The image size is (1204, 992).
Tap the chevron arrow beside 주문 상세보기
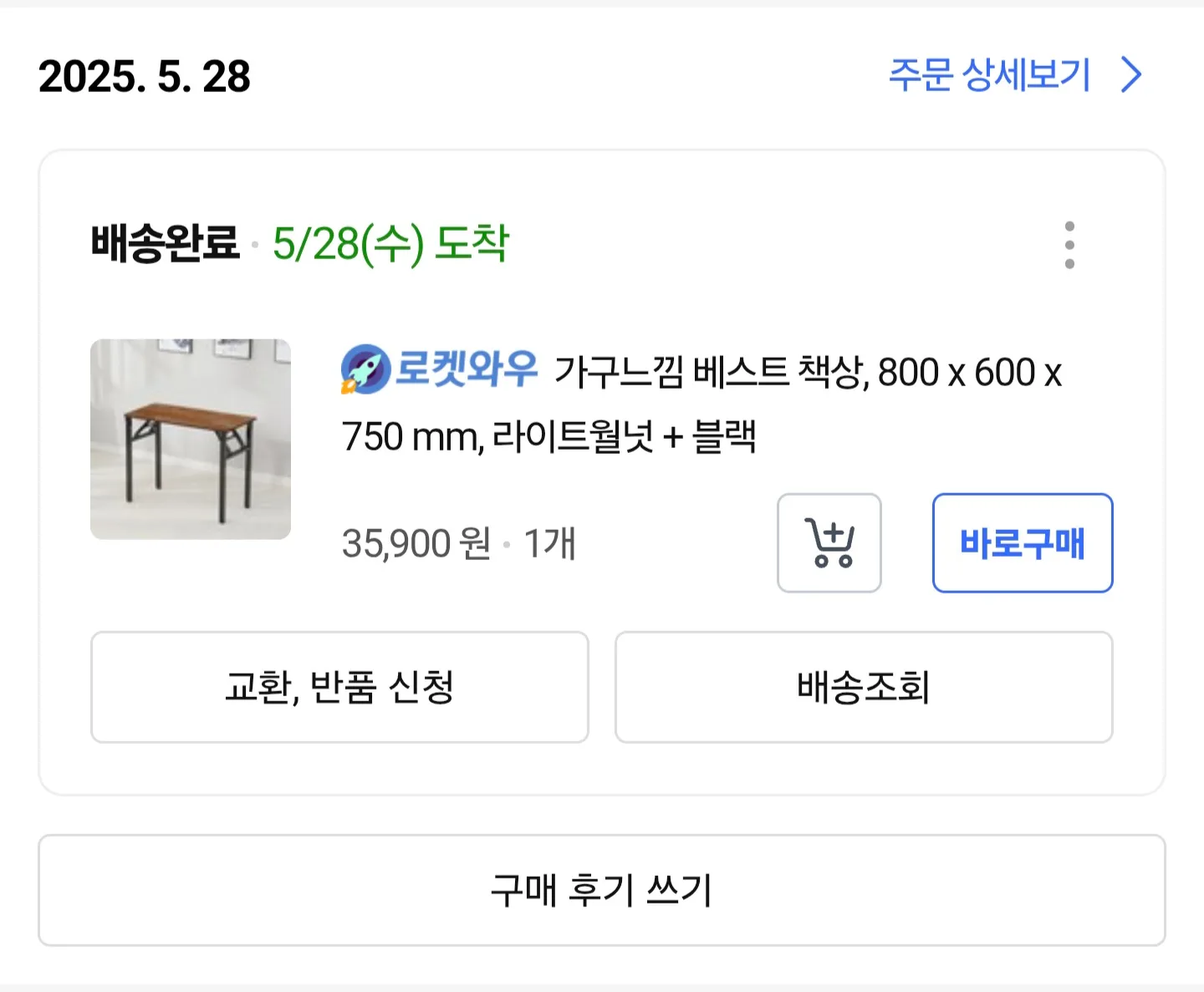click(x=1132, y=75)
